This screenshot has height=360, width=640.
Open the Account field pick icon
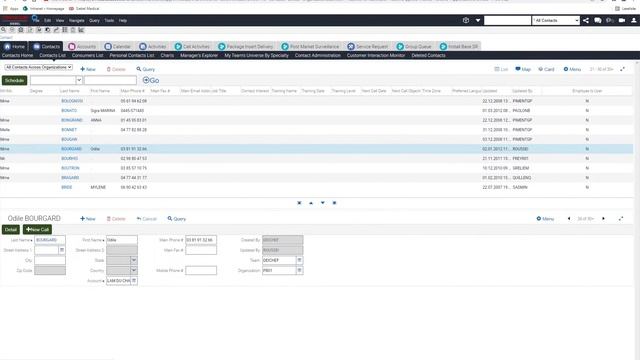point(134,281)
